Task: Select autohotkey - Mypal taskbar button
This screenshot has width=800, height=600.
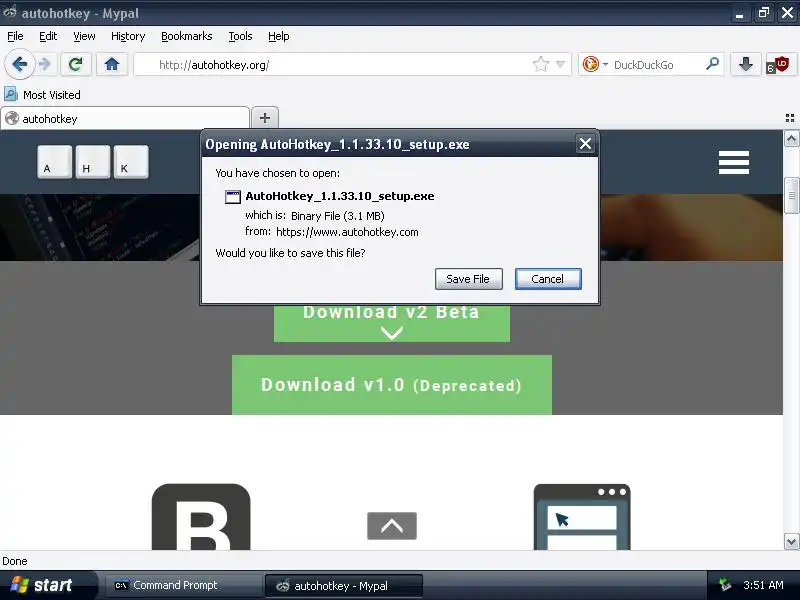Action: [344, 586]
